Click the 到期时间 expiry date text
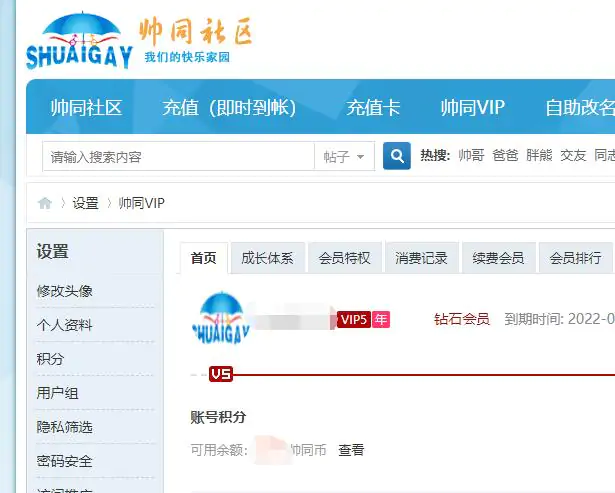This screenshot has height=493, width=615. [560, 319]
